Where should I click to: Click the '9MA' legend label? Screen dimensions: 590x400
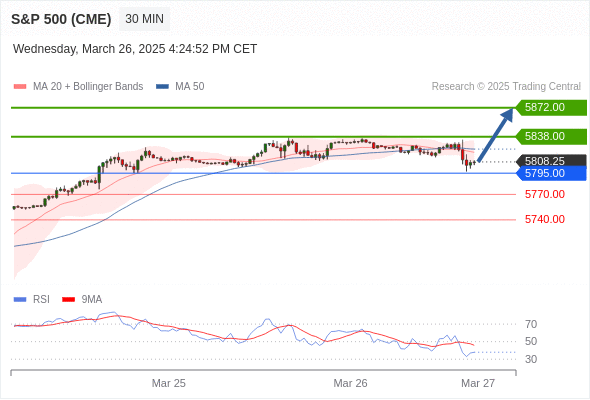[x=92, y=300]
